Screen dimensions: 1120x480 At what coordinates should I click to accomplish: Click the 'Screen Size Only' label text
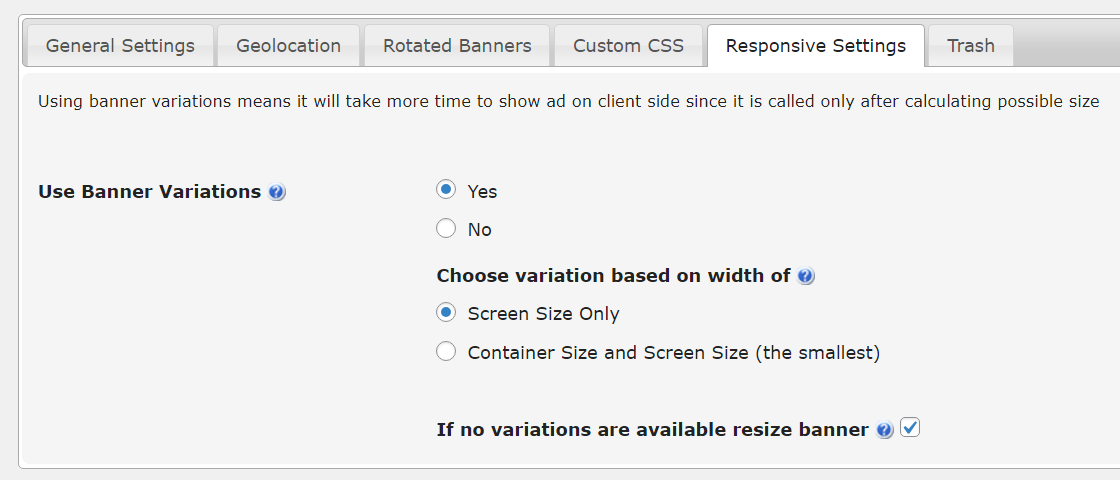click(x=544, y=314)
